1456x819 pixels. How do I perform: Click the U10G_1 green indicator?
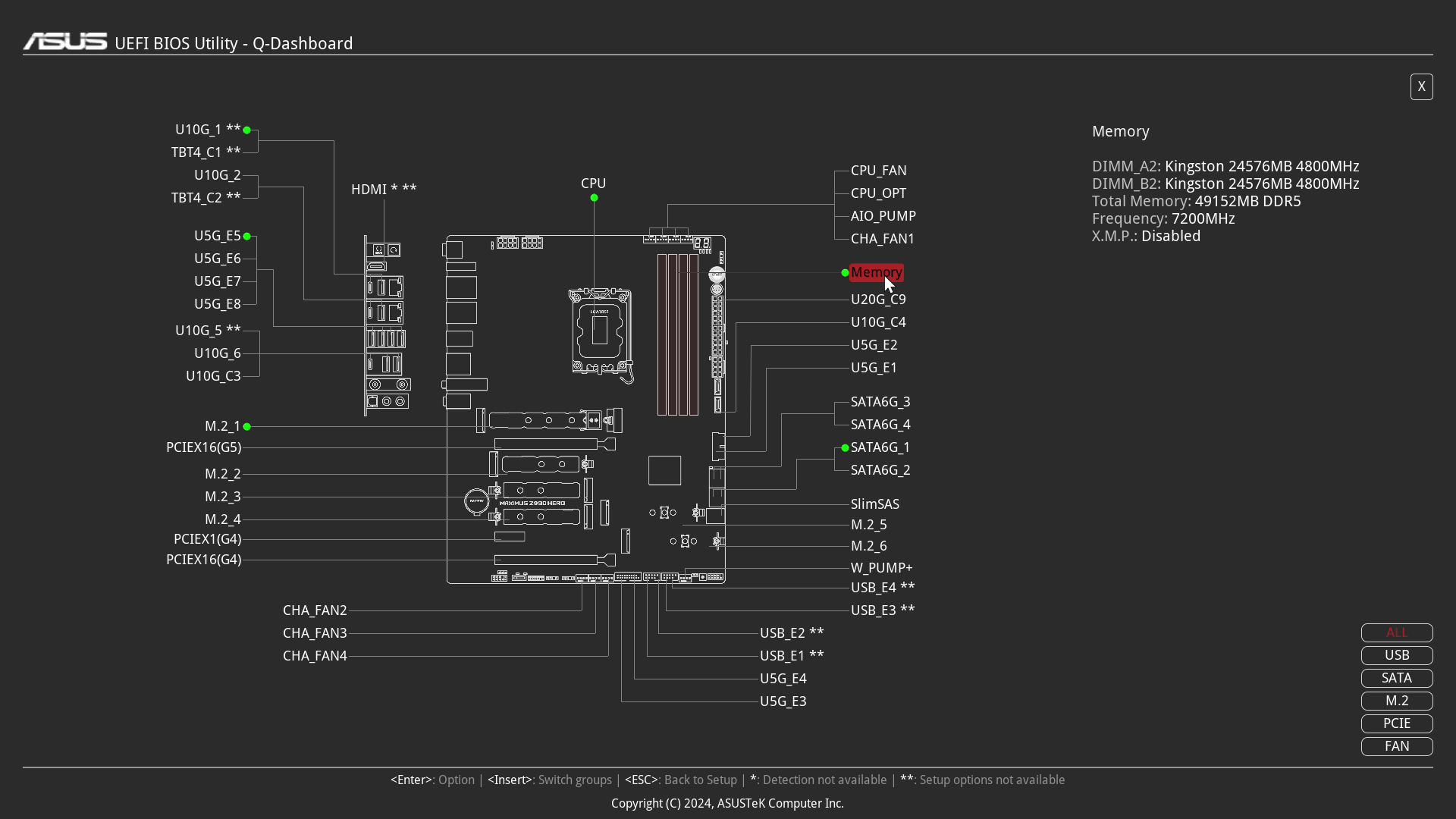[248, 130]
